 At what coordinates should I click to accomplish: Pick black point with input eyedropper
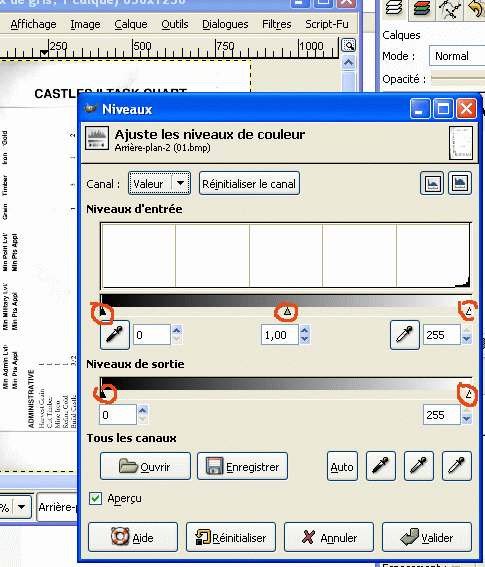(x=115, y=334)
